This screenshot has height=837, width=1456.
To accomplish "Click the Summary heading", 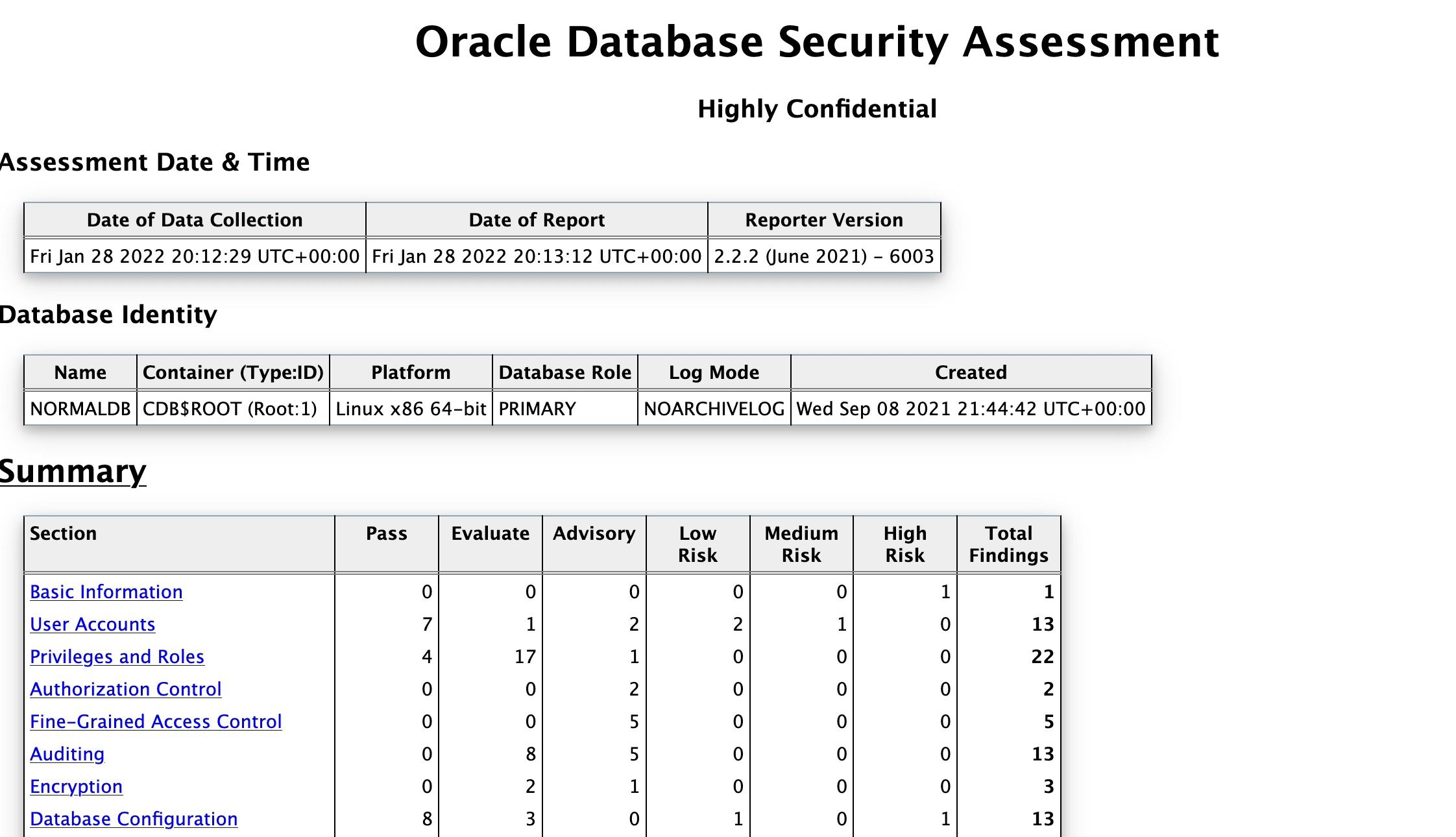I will coord(73,471).
